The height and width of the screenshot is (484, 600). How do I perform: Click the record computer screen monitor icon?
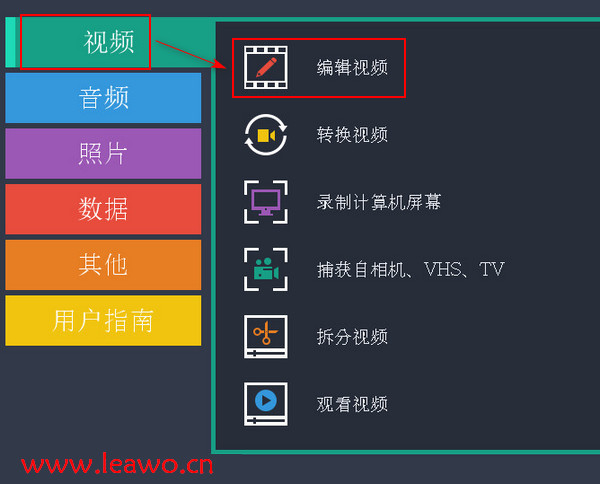point(266,202)
